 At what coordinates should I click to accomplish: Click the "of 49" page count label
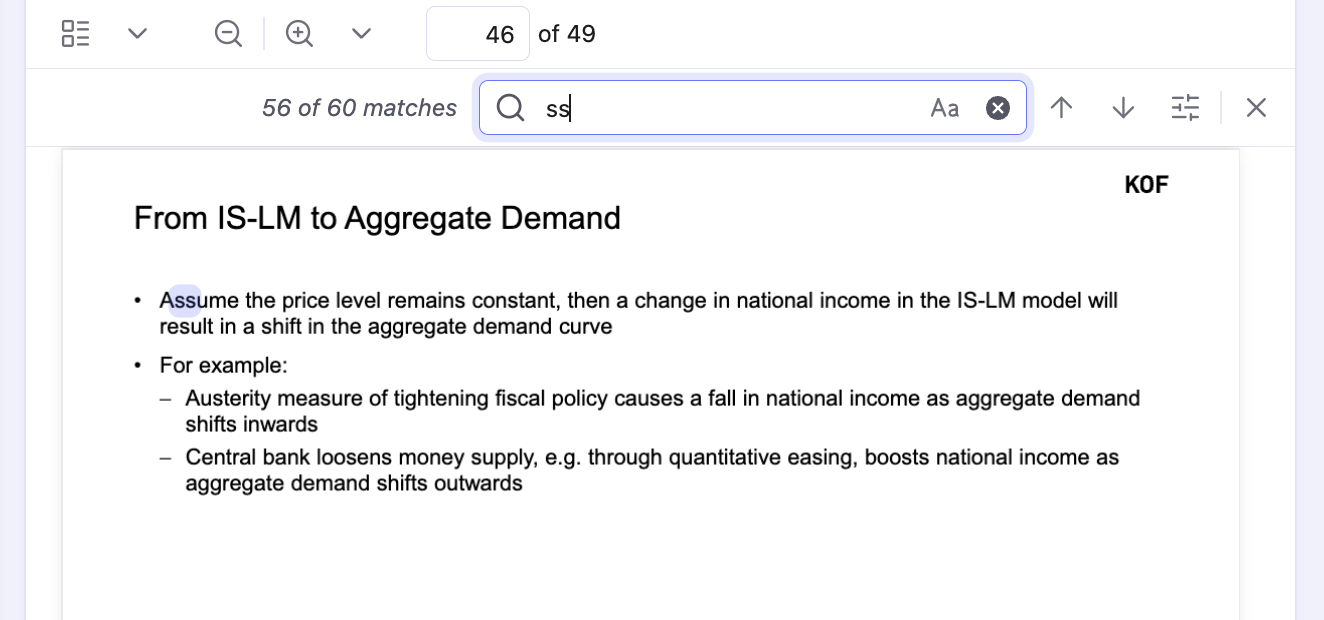(x=567, y=34)
